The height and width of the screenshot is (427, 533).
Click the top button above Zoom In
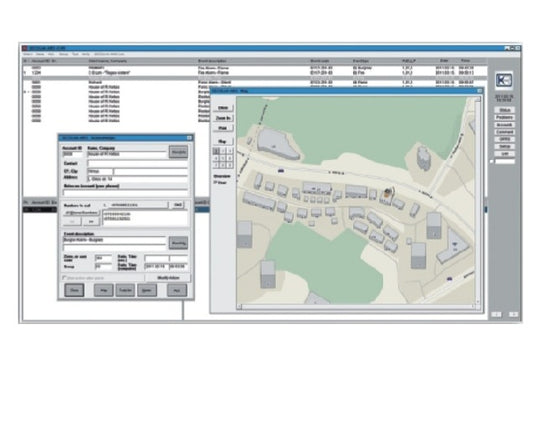223,108
